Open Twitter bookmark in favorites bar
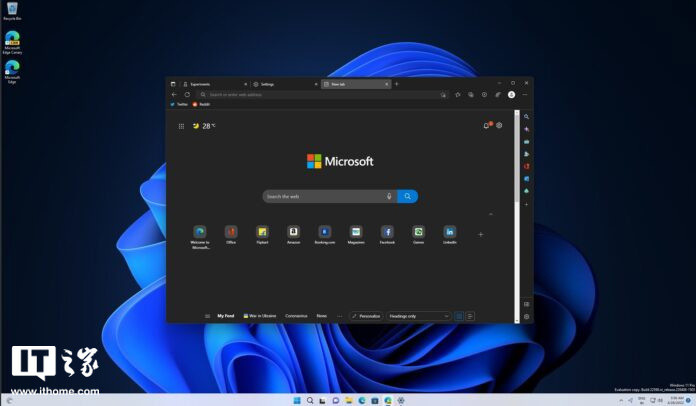696x406 pixels. point(179,104)
